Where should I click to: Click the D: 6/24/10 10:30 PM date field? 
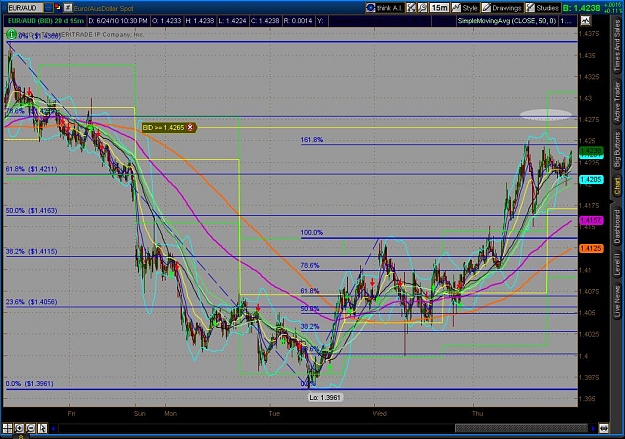click(x=118, y=21)
